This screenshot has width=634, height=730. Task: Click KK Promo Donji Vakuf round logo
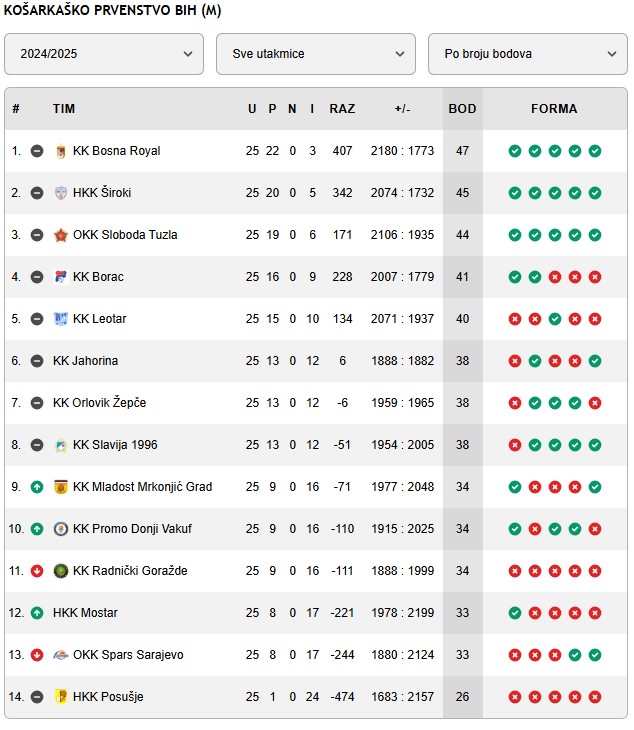(61, 529)
